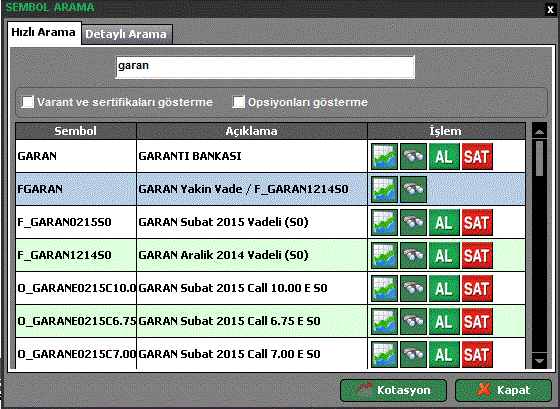This screenshot has height=409, width=560.
Task: Click SAT icon for Call 10.00 option
Action: coord(477,288)
